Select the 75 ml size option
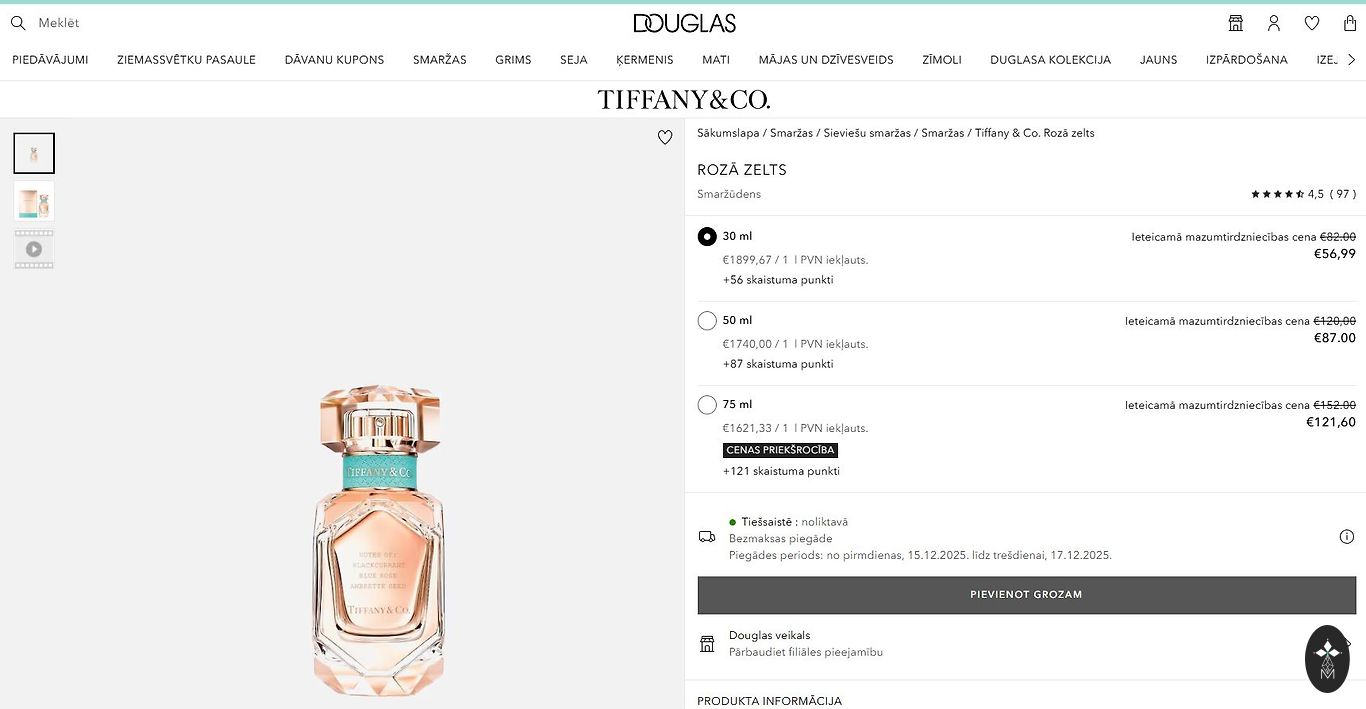The image size is (1366, 709). (707, 405)
